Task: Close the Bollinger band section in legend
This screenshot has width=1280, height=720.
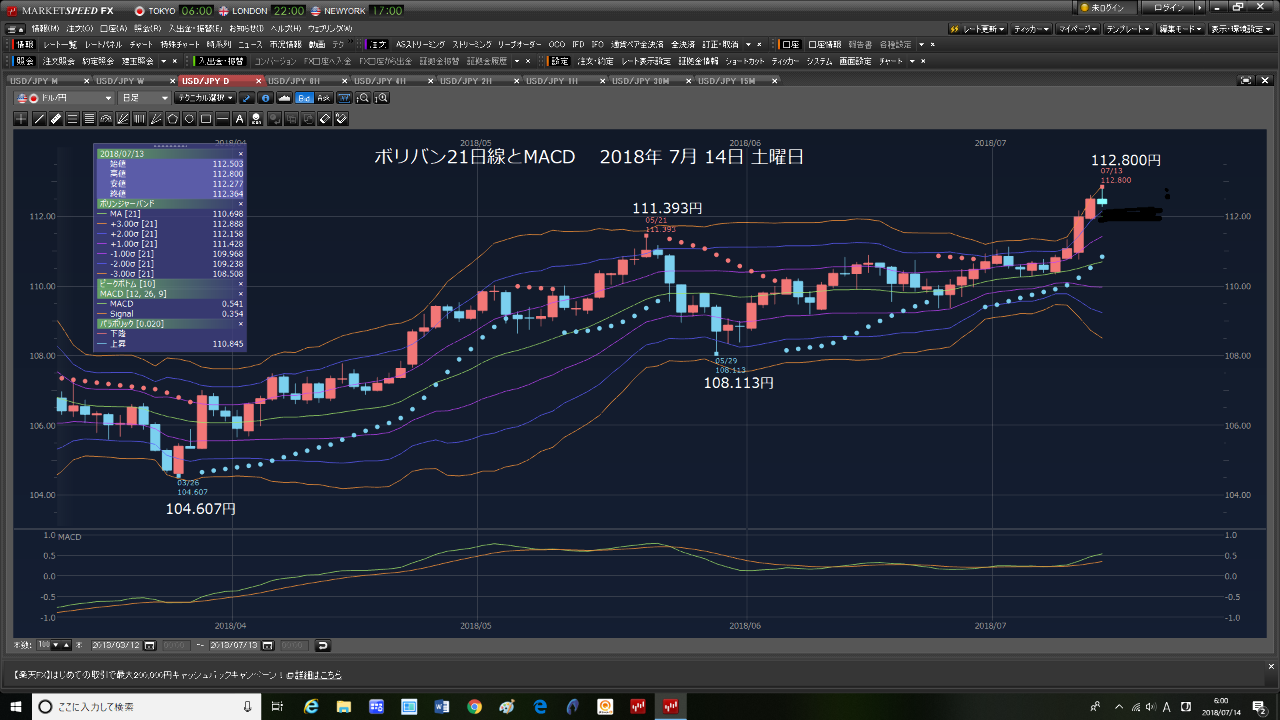Action: (x=240, y=203)
